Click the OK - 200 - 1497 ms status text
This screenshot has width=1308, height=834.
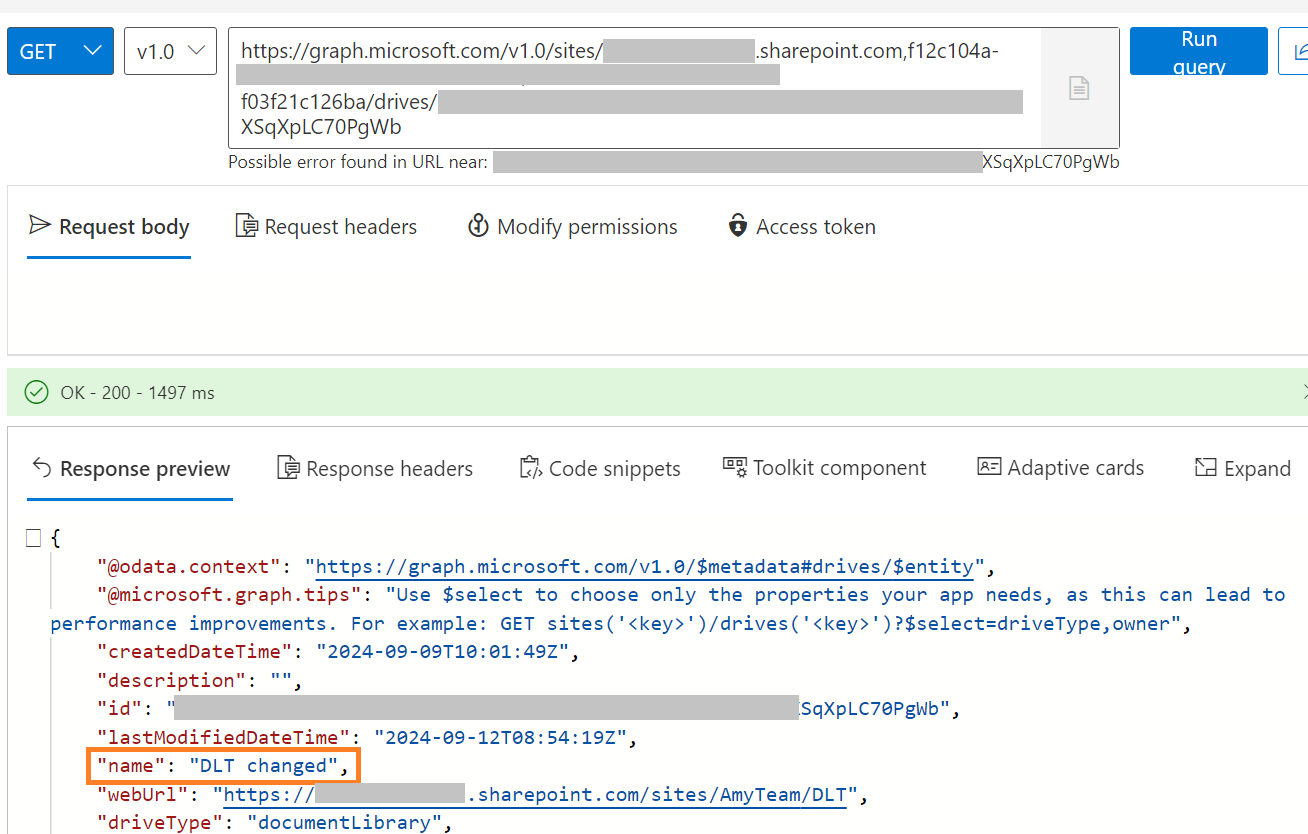pos(137,393)
